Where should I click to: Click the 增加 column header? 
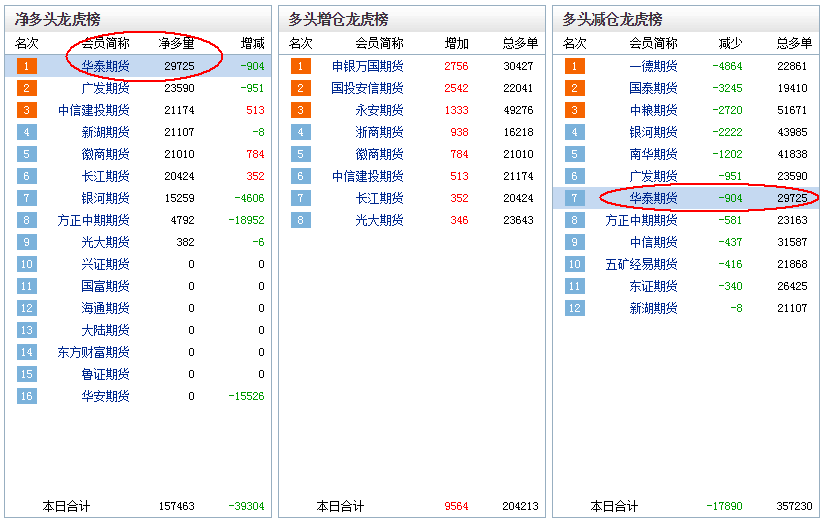457,43
